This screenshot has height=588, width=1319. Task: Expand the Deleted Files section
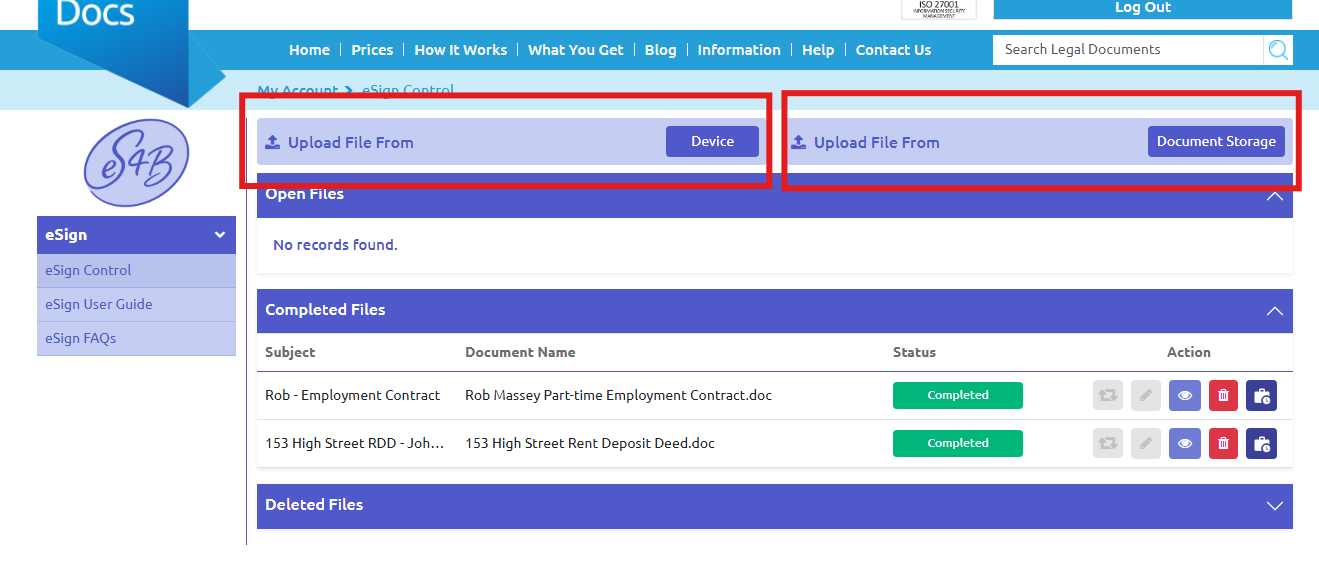1274,506
